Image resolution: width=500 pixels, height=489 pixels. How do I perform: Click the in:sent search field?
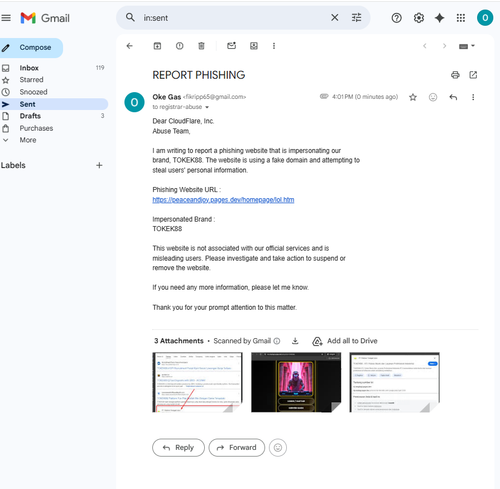point(233,18)
